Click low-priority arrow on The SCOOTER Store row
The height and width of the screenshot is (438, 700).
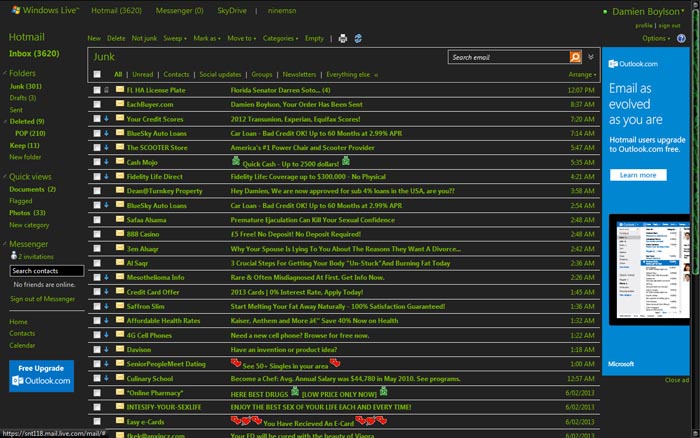click(x=106, y=147)
